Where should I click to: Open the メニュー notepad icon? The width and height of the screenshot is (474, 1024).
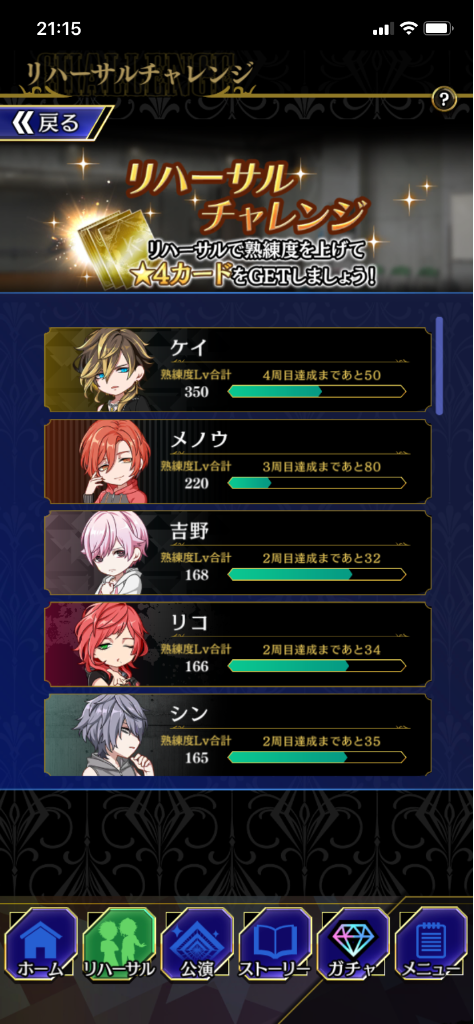431,944
